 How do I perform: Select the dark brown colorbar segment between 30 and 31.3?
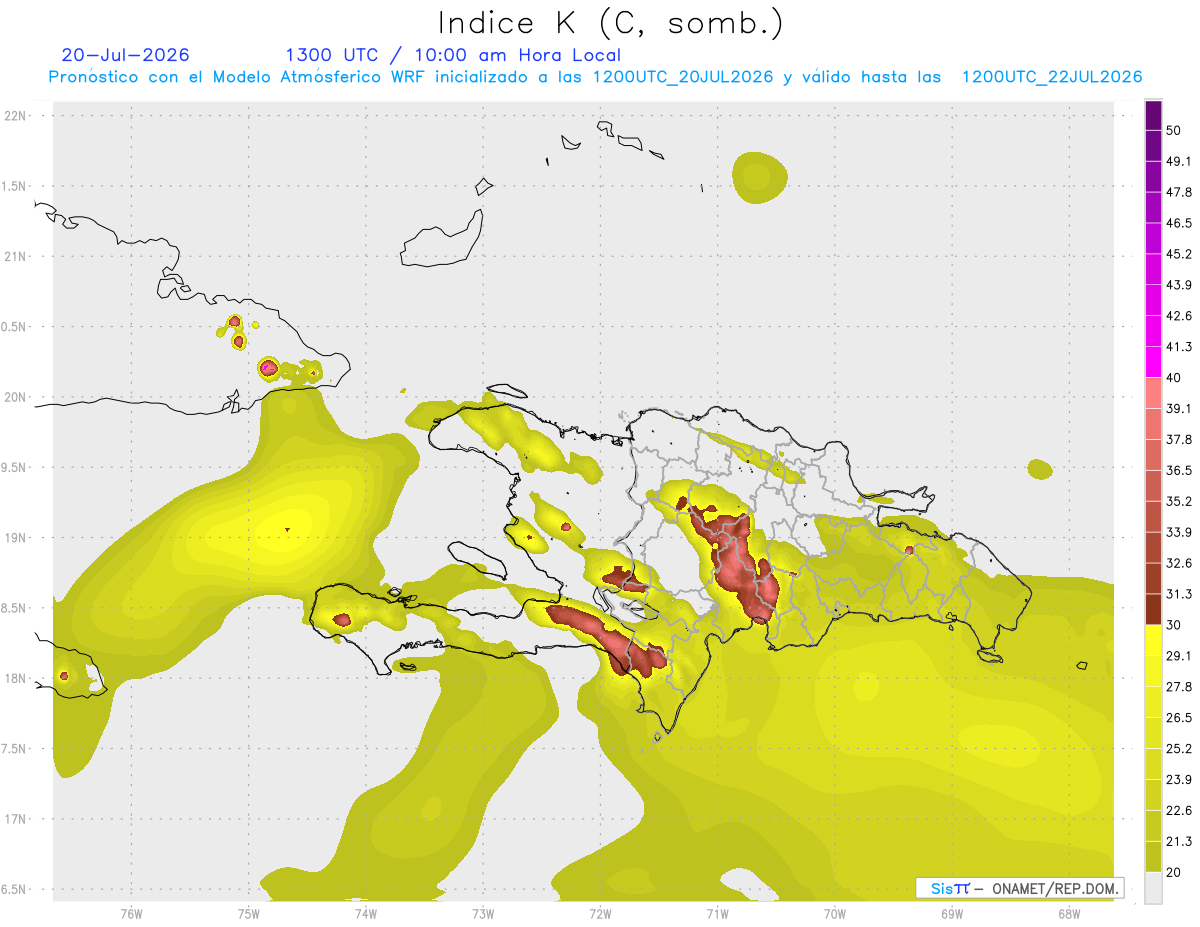1153,609
